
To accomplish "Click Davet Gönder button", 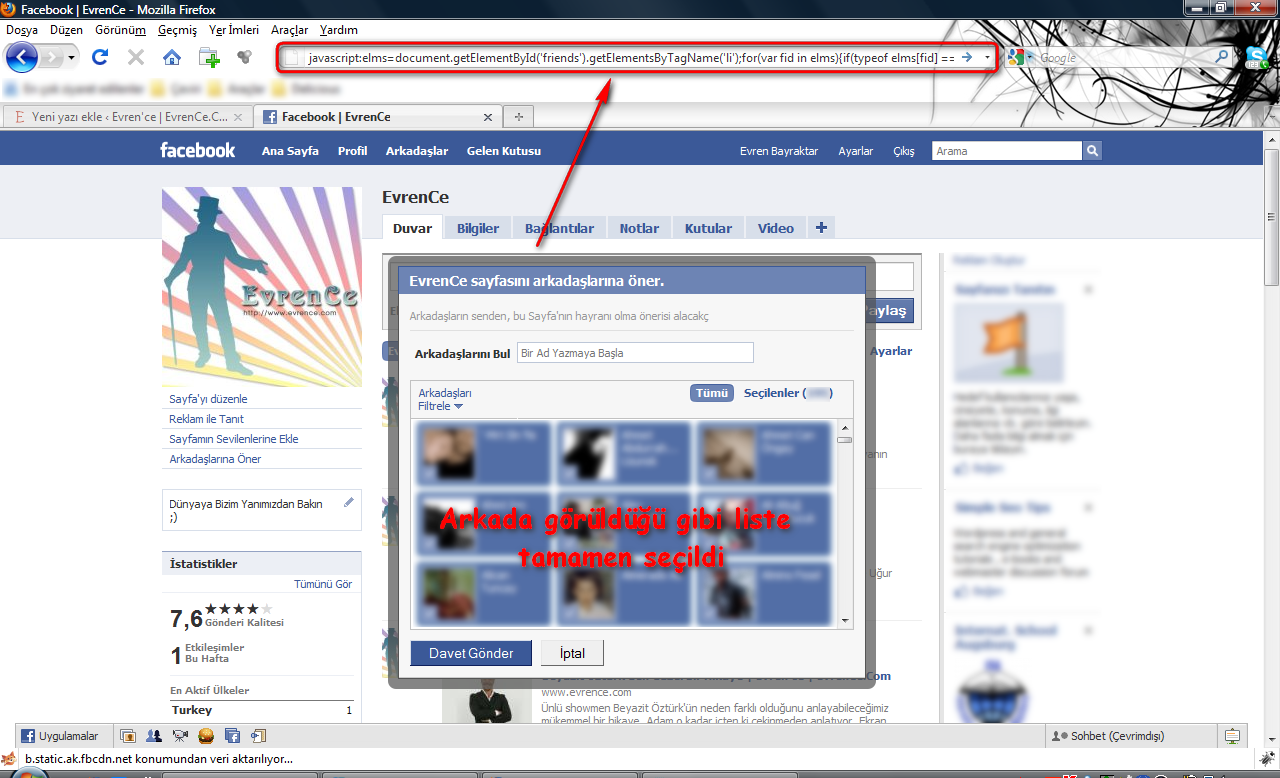I will 471,653.
